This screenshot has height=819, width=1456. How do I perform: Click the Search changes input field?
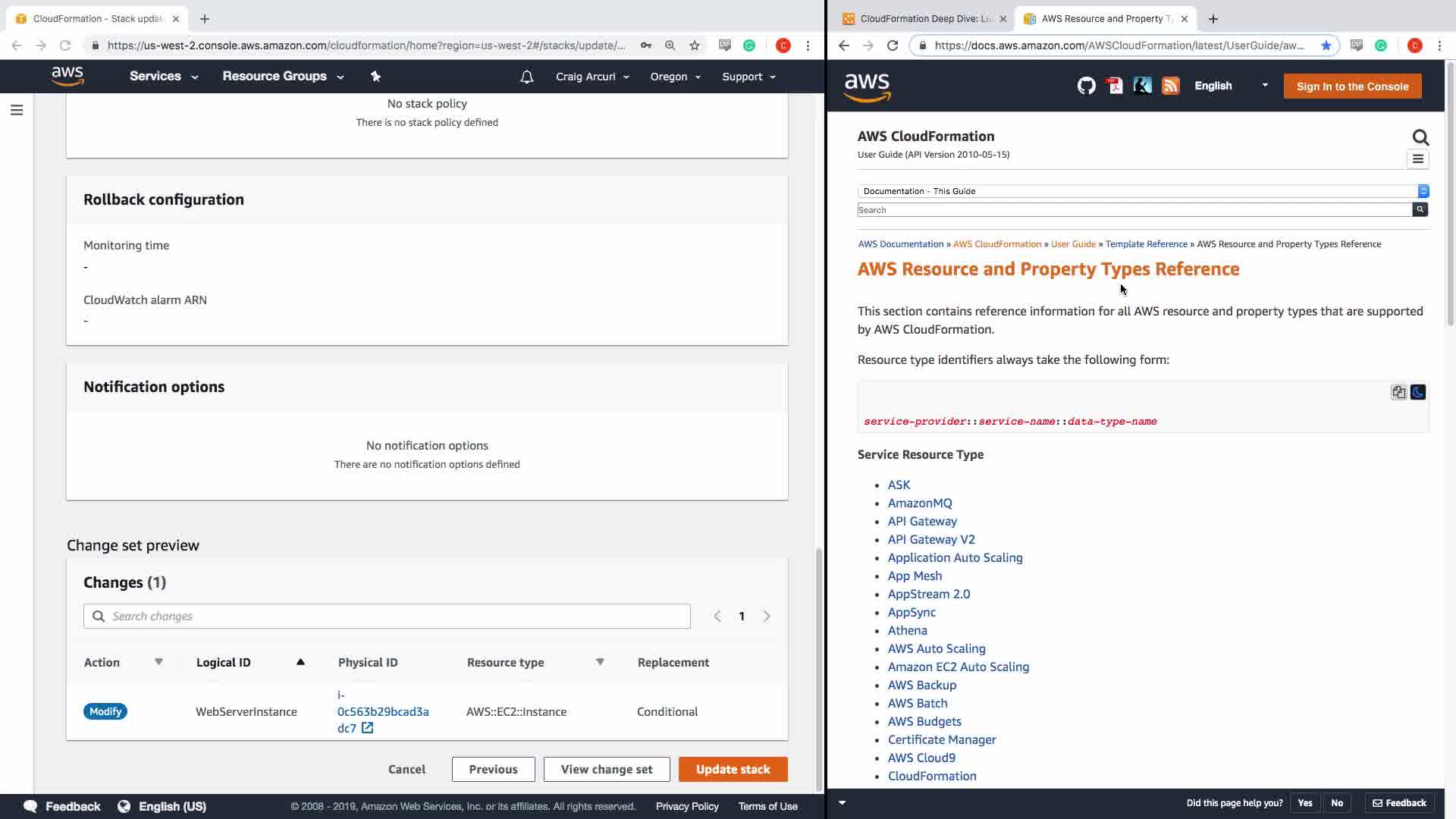(x=387, y=616)
